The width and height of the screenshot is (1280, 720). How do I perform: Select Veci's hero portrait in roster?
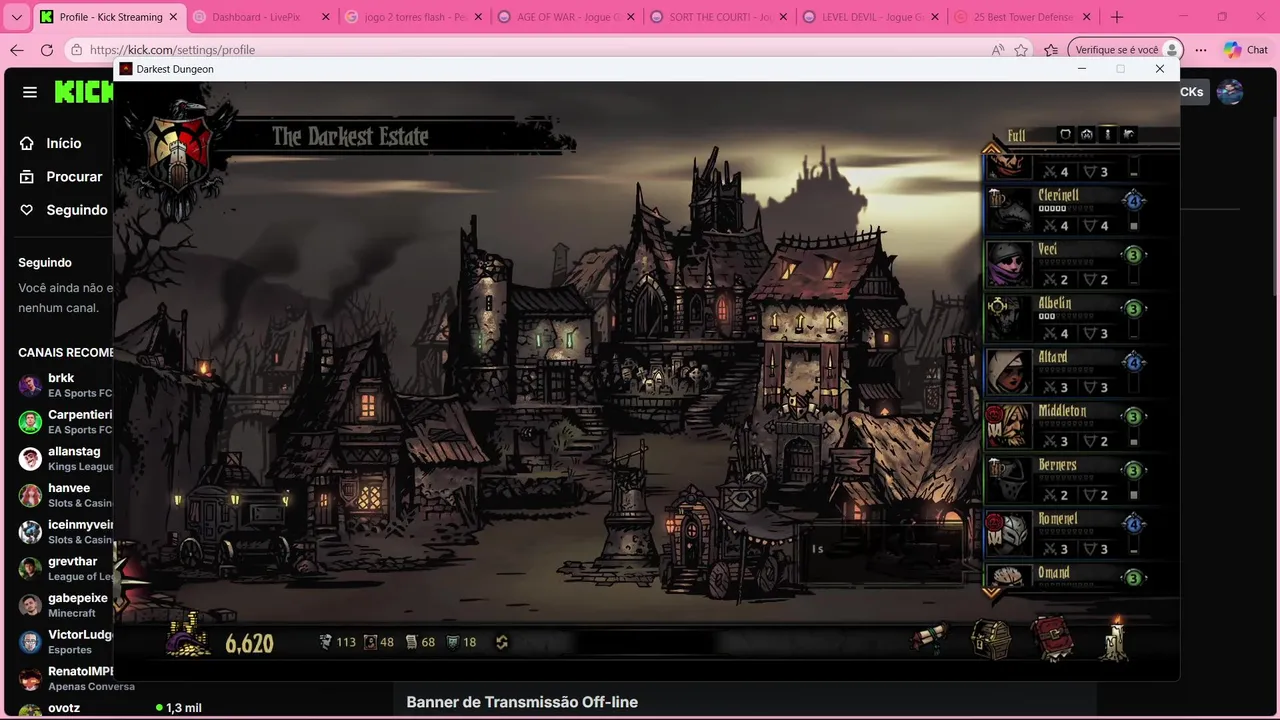click(1009, 264)
